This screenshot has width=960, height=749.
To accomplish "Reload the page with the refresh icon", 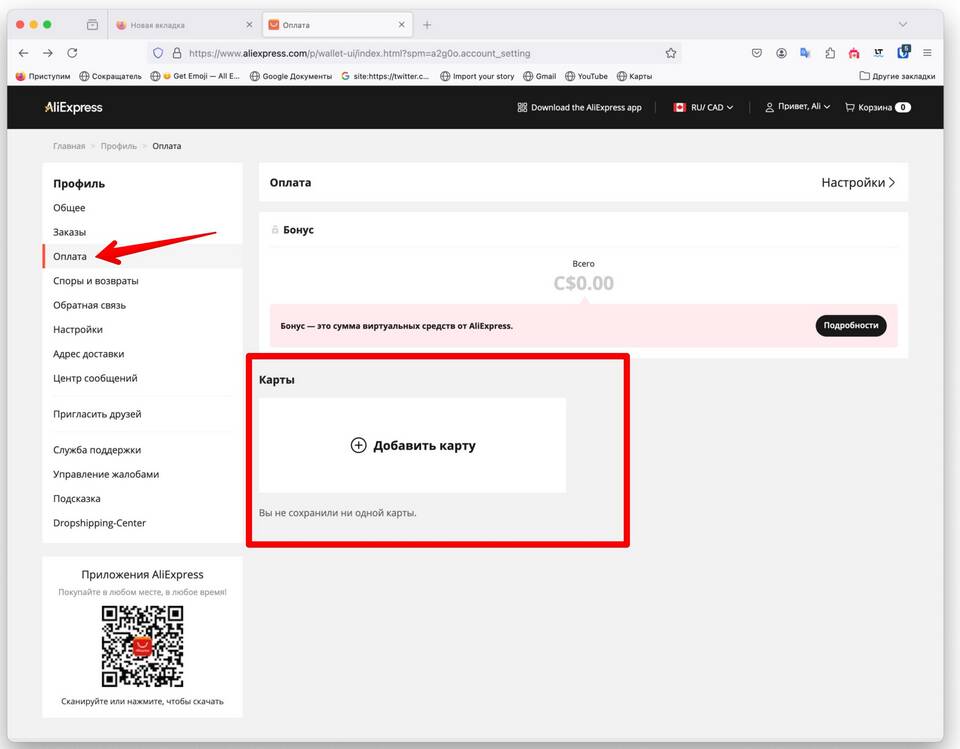I will (72, 53).
